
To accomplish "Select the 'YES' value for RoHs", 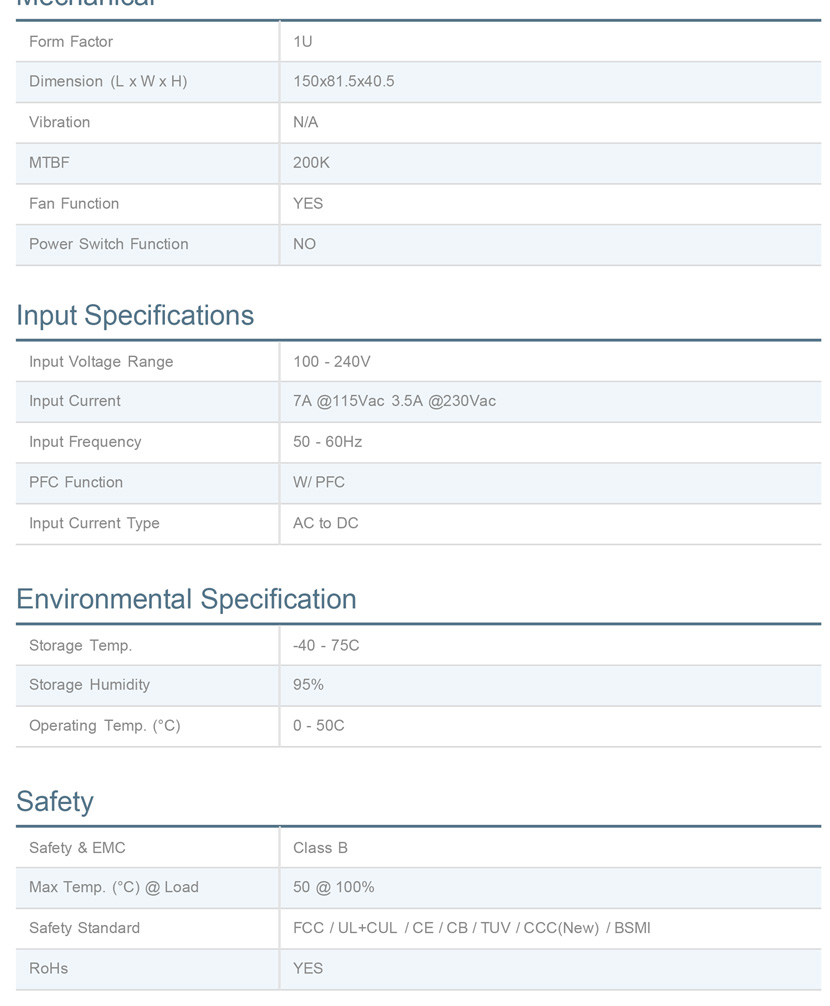I will (308, 969).
